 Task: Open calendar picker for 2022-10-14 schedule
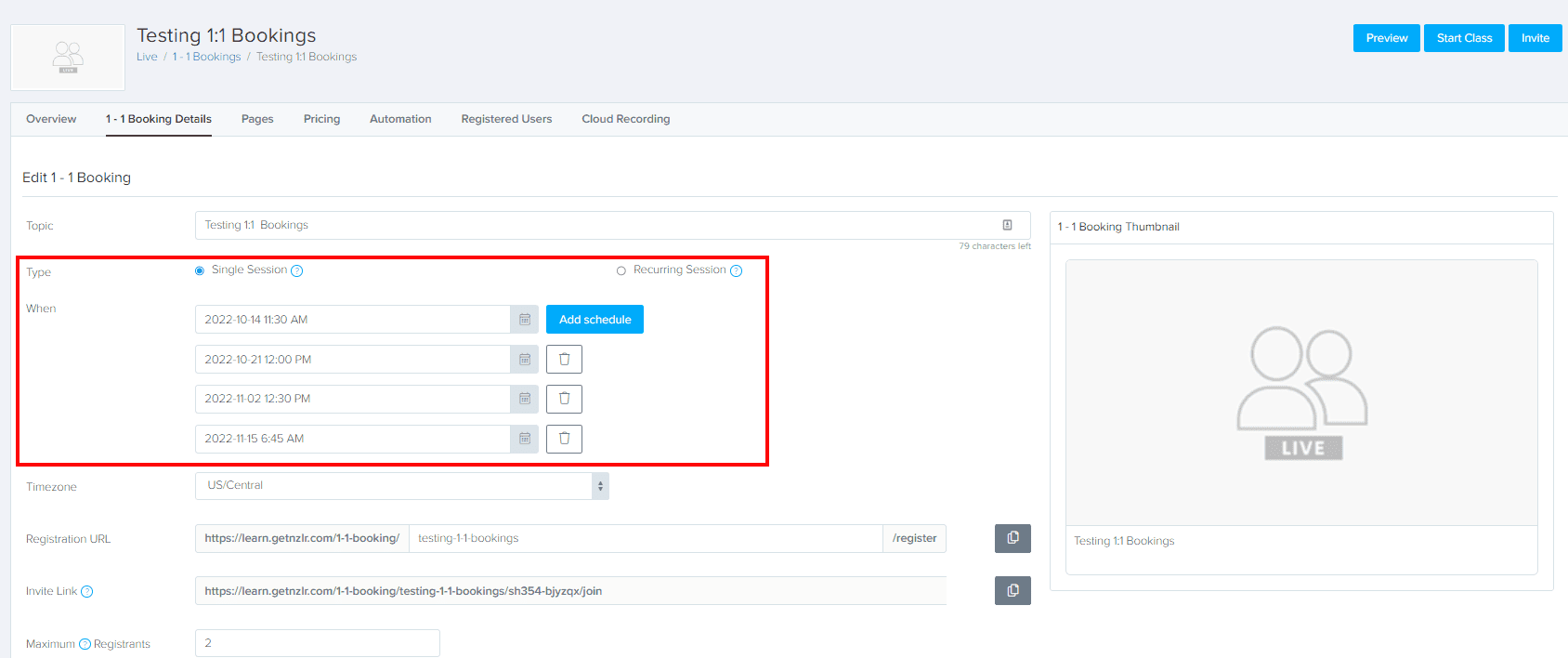tap(525, 320)
